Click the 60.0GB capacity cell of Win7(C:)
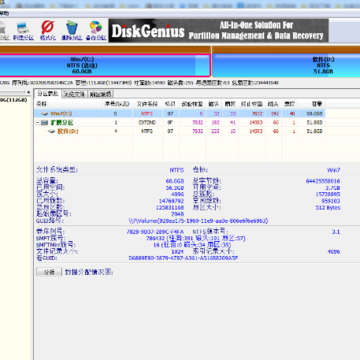The image size is (360, 360). [315, 114]
